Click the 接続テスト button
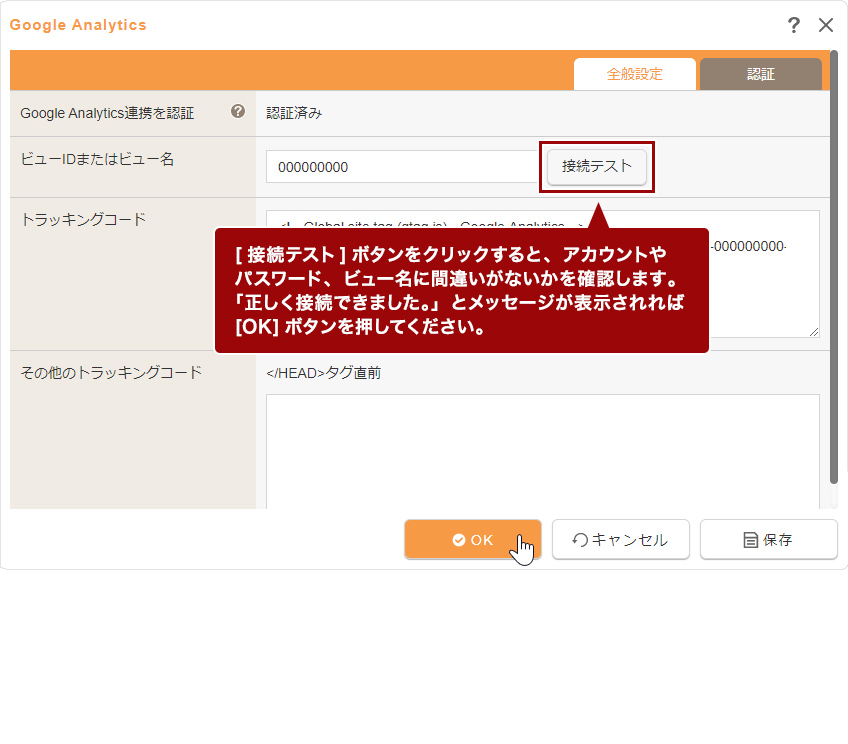Viewport: 848px width, 744px height. (x=597, y=167)
